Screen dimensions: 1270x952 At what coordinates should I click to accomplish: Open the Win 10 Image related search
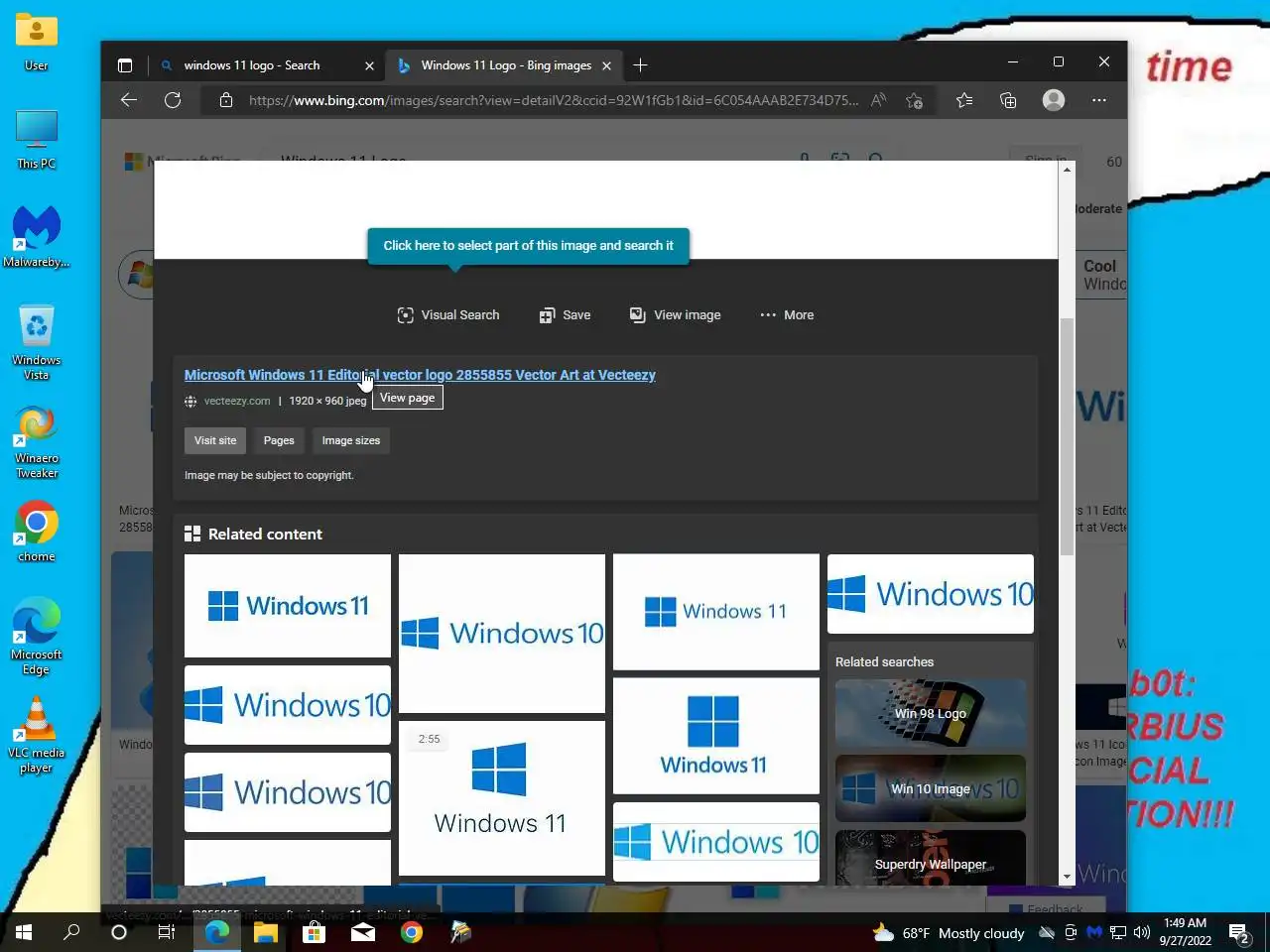(931, 788)
